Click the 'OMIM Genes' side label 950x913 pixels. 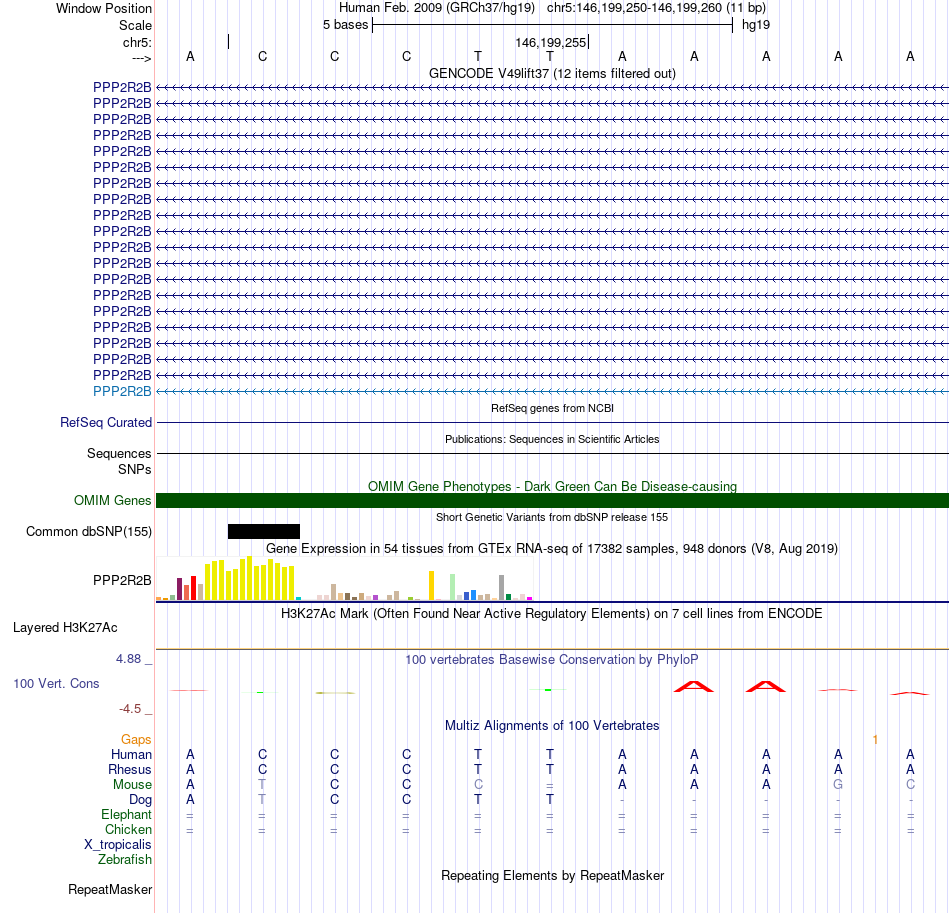pyautogui.click(x=112, y=500)
